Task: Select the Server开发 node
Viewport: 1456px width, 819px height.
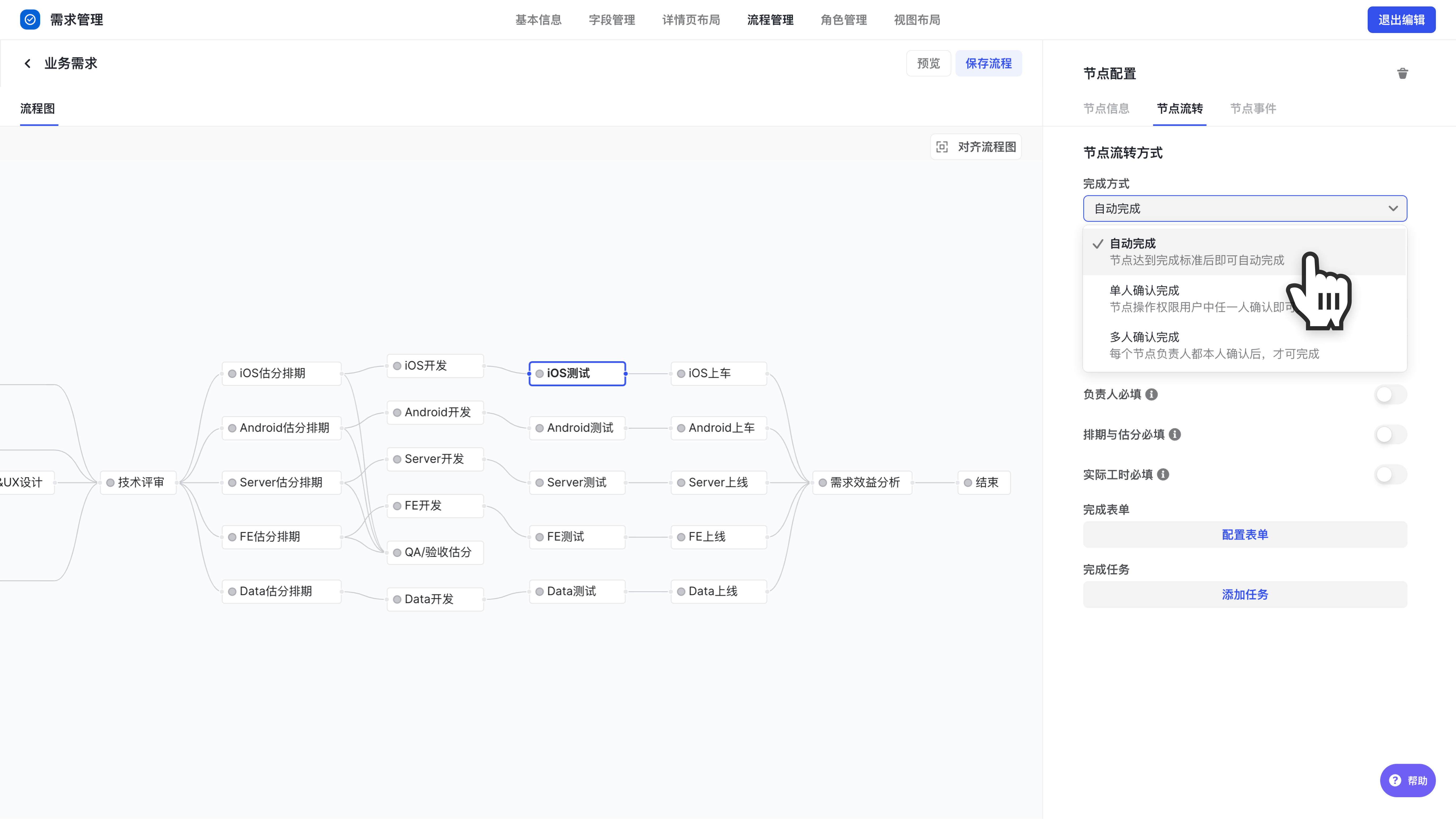Action: point(435,459)
